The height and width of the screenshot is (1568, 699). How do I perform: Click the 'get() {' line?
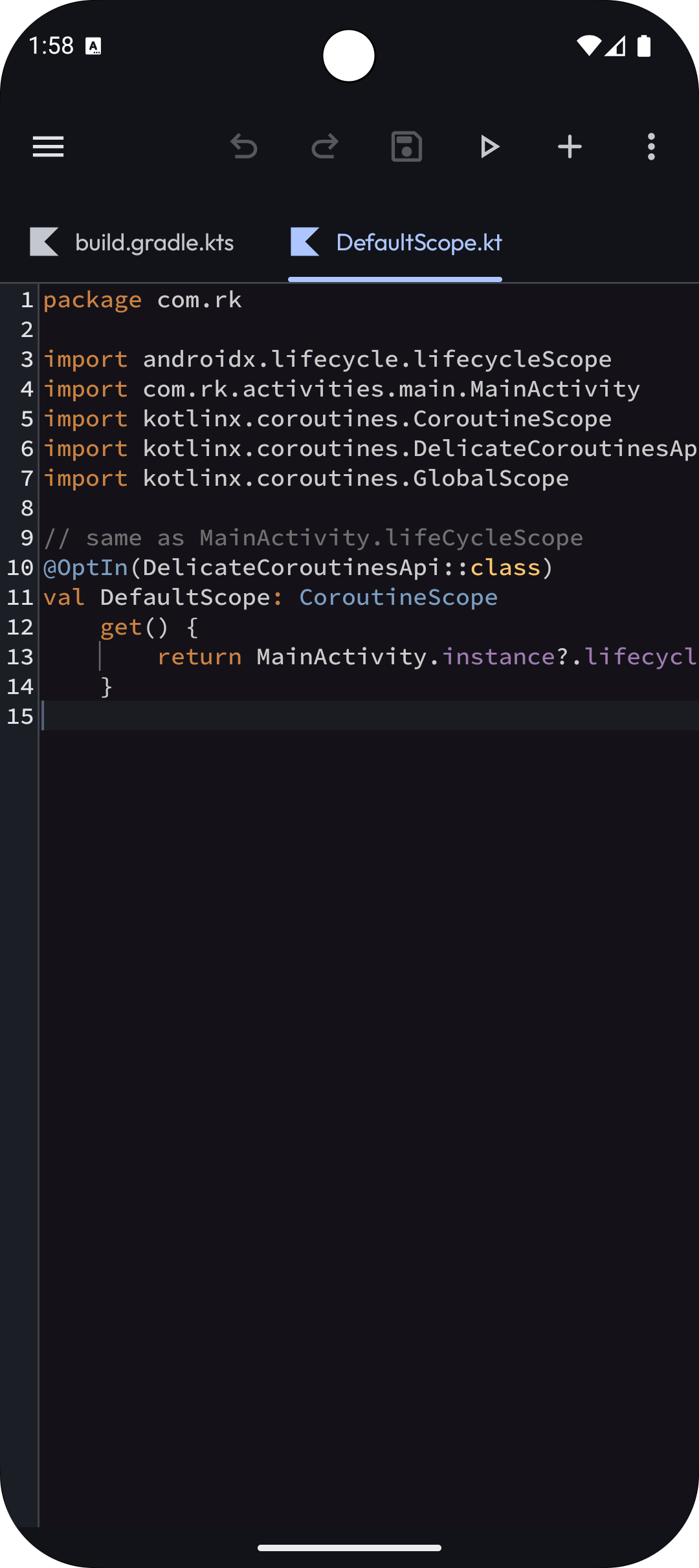[x=150, y=627]
